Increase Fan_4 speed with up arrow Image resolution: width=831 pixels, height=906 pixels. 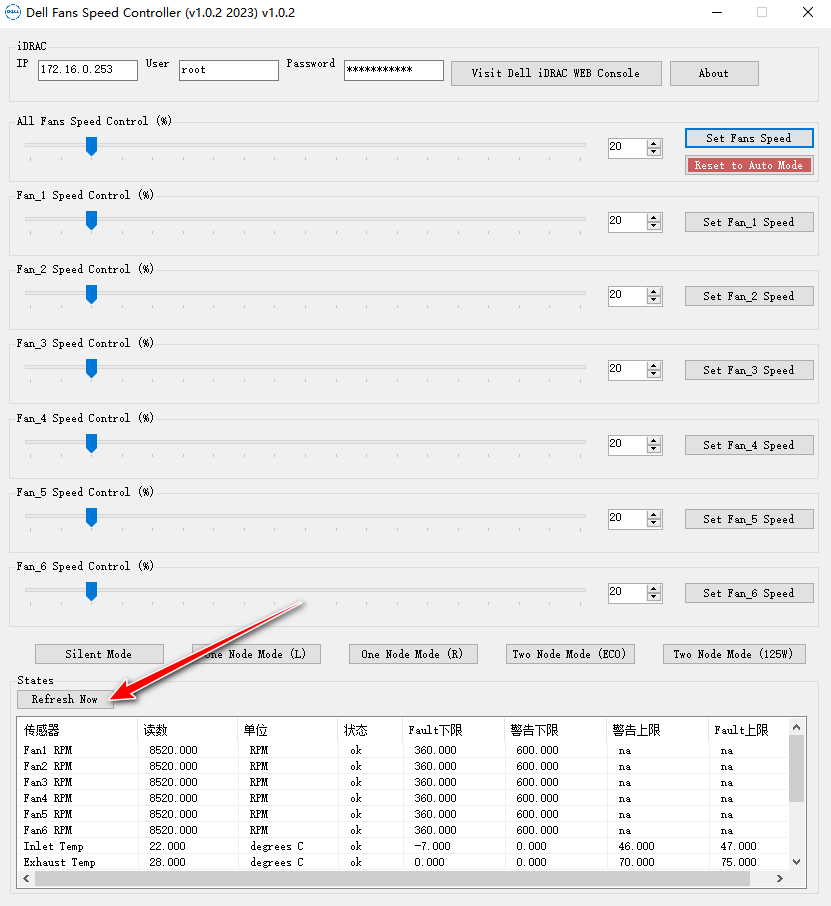tap(654, 440)
